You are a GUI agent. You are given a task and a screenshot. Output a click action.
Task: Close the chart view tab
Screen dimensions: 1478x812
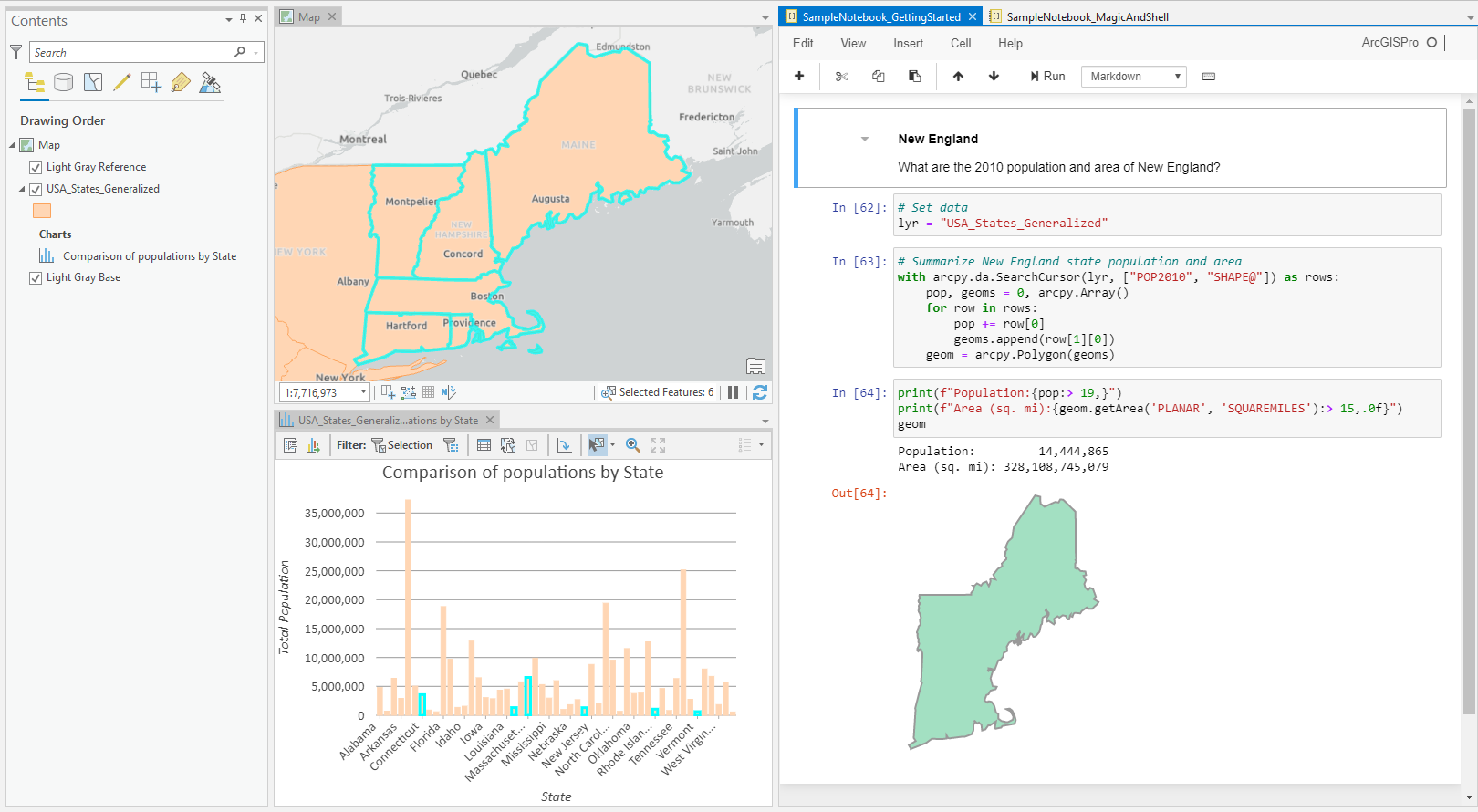coord(490,420)
